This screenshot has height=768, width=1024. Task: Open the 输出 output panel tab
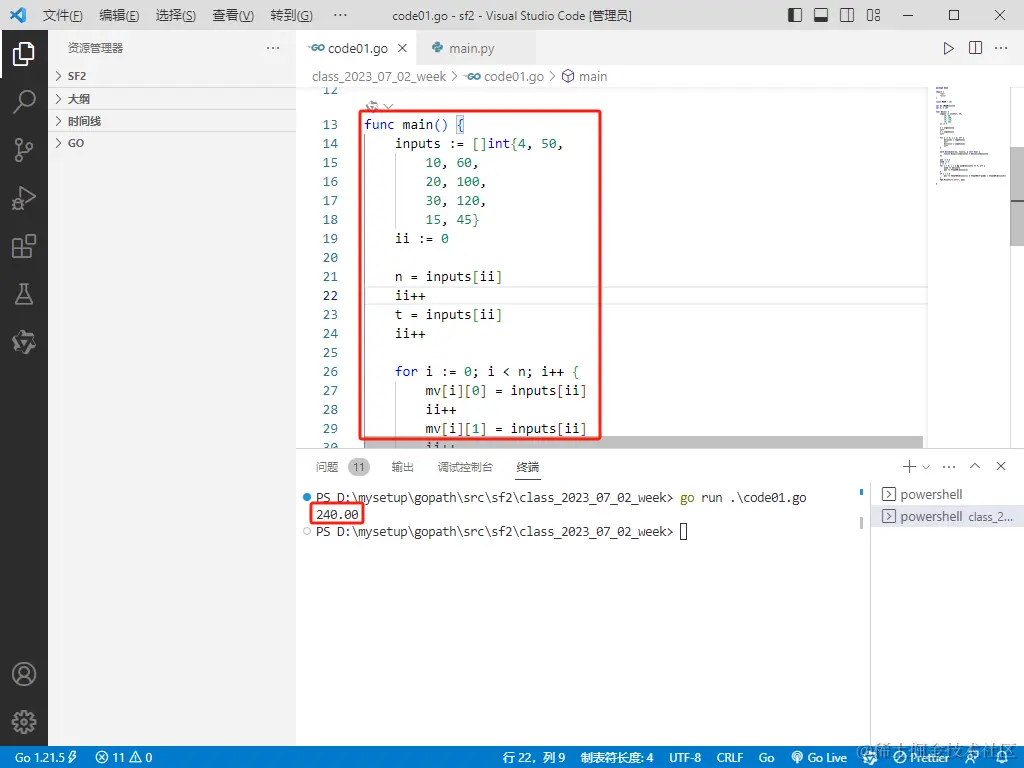402,467
